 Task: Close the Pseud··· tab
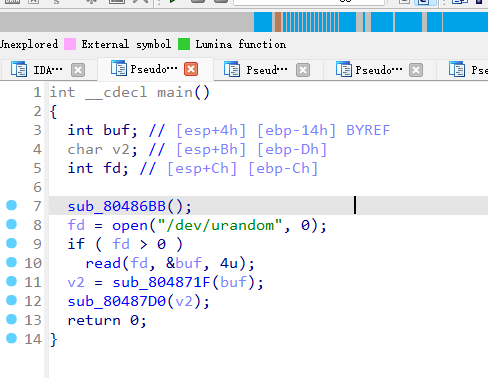click(303, 70)
